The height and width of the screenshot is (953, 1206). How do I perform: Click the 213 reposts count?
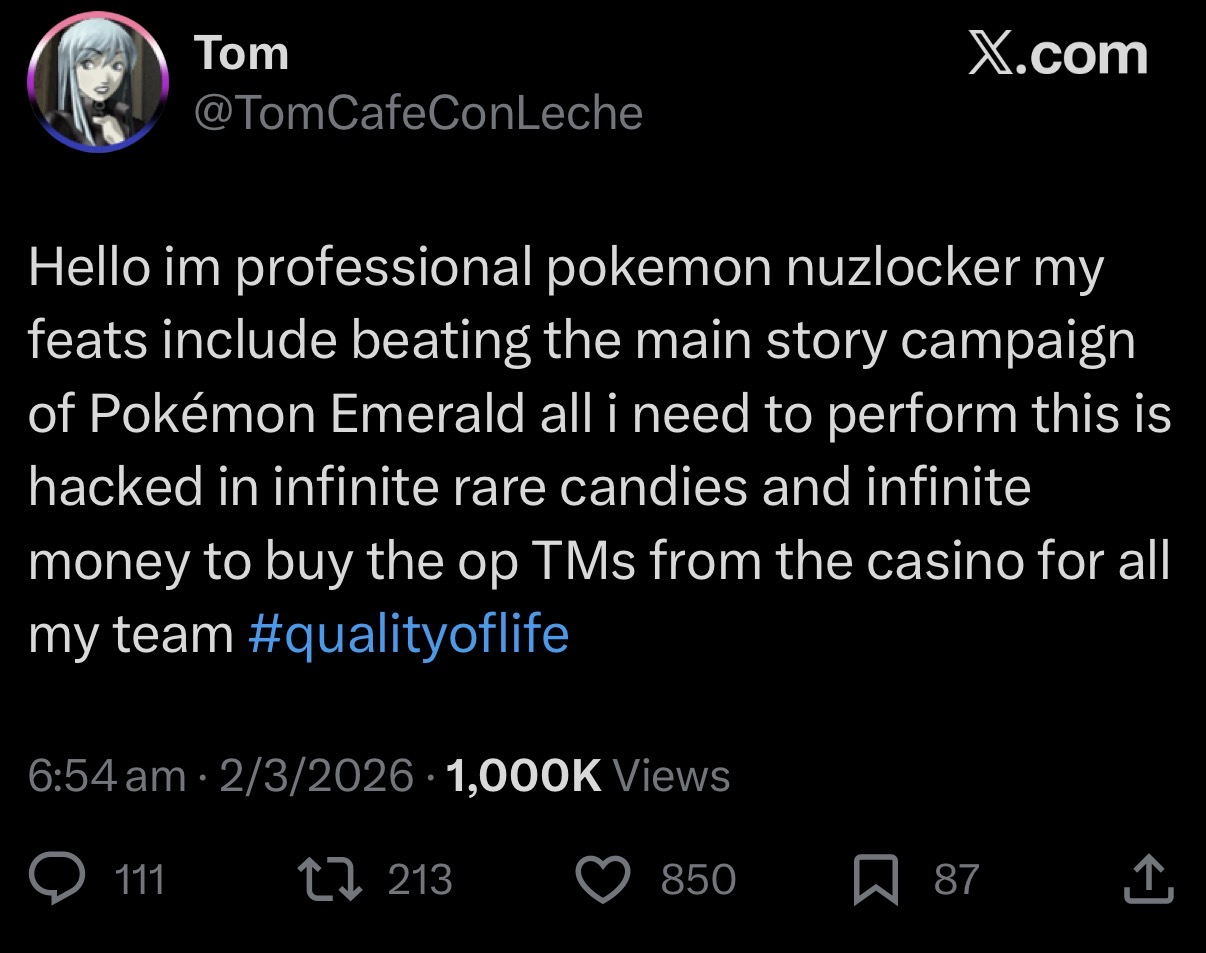pos(420,880)
